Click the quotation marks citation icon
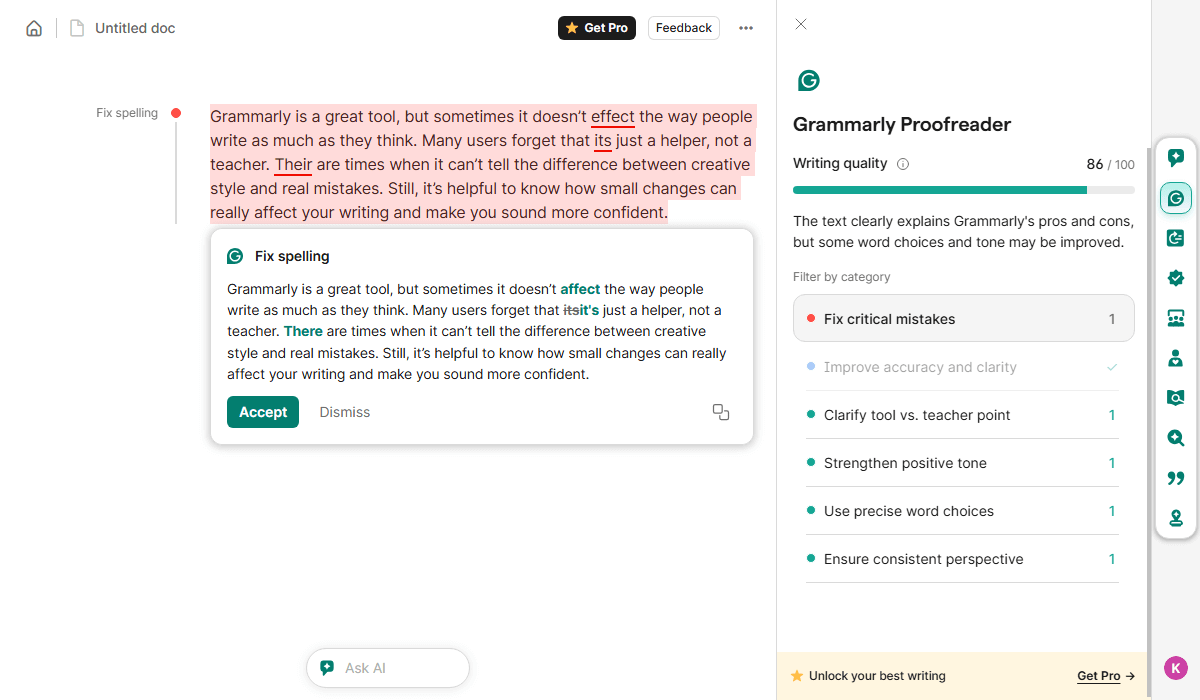The image size is (1200, 700). (1176, 478)
